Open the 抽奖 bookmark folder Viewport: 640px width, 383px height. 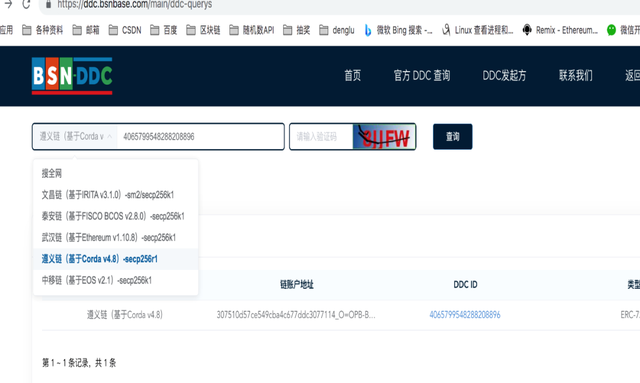point(296,30)
